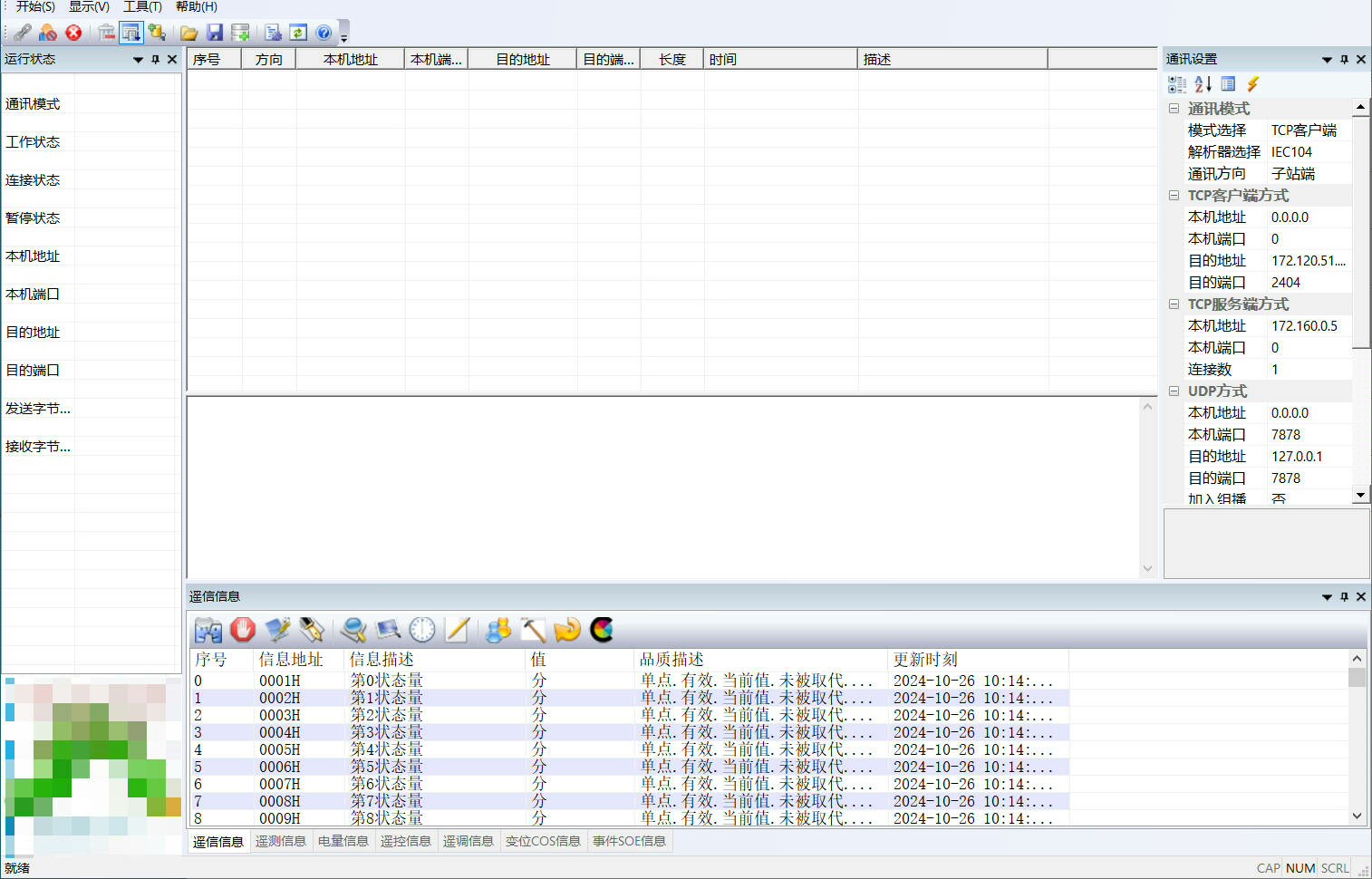Collapse the TCP服务端方式 property group

(x=1174, y=304)
